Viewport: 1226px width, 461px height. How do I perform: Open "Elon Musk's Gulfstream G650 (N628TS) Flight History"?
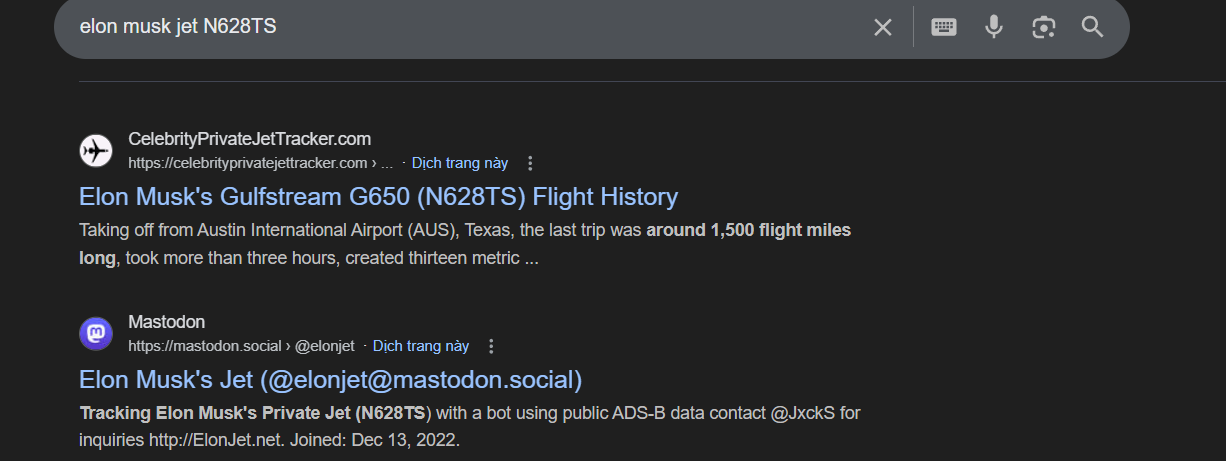(x=378, y=196)
